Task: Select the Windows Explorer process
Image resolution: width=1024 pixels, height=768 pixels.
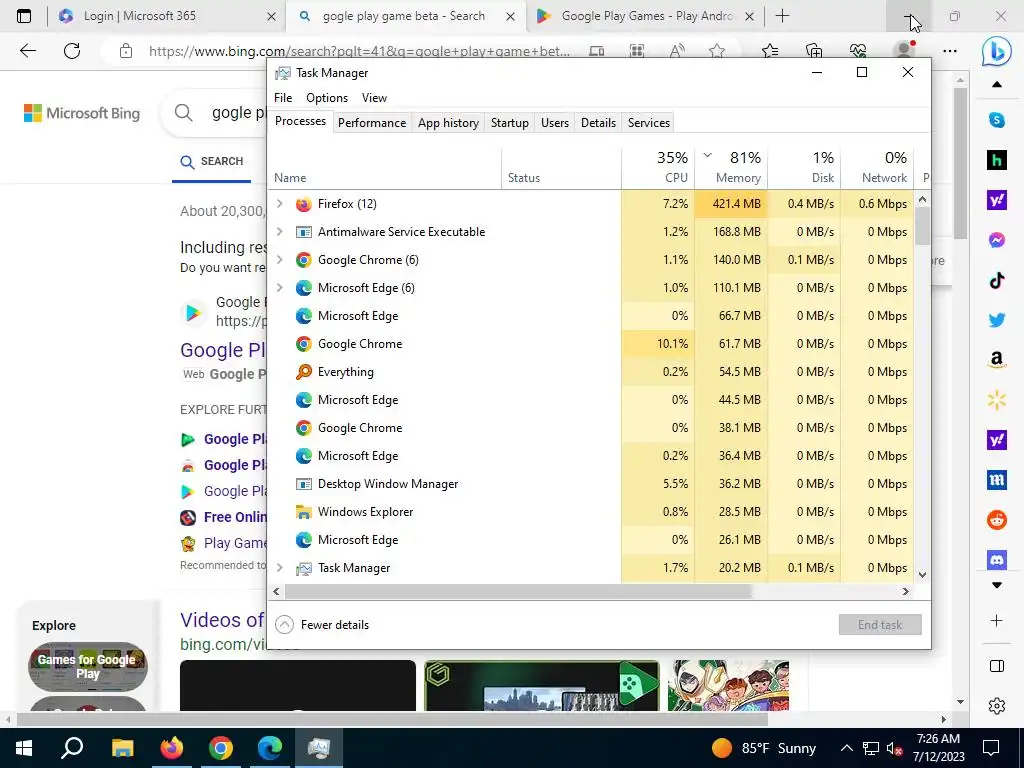Action: pyautogui.click(x=591, y=512)
